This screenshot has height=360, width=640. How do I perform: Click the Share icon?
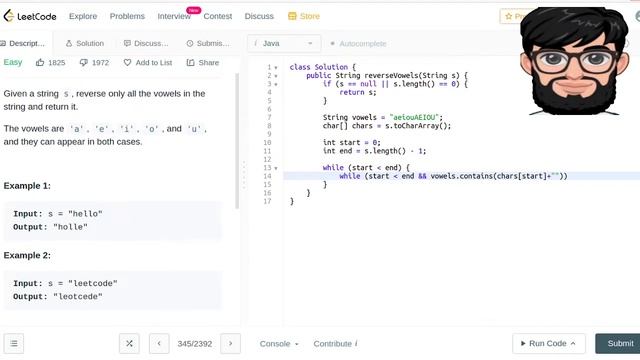190,62
